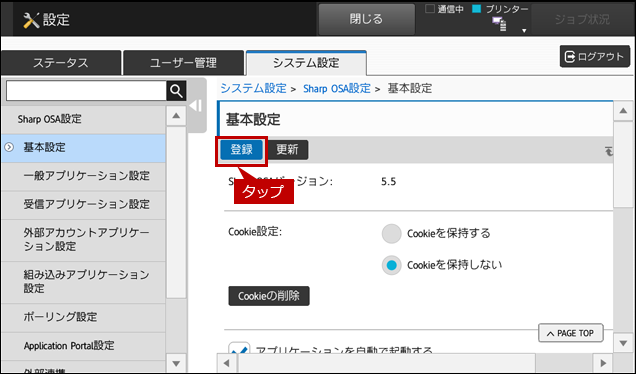Click the printer status icon

(499, 24)
